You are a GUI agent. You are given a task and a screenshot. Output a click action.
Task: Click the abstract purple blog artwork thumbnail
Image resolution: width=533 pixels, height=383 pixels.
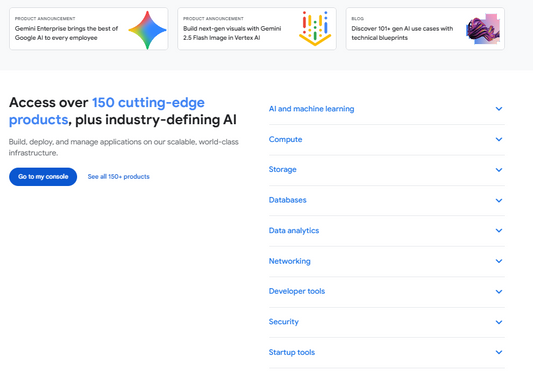(x=483, y=29)
